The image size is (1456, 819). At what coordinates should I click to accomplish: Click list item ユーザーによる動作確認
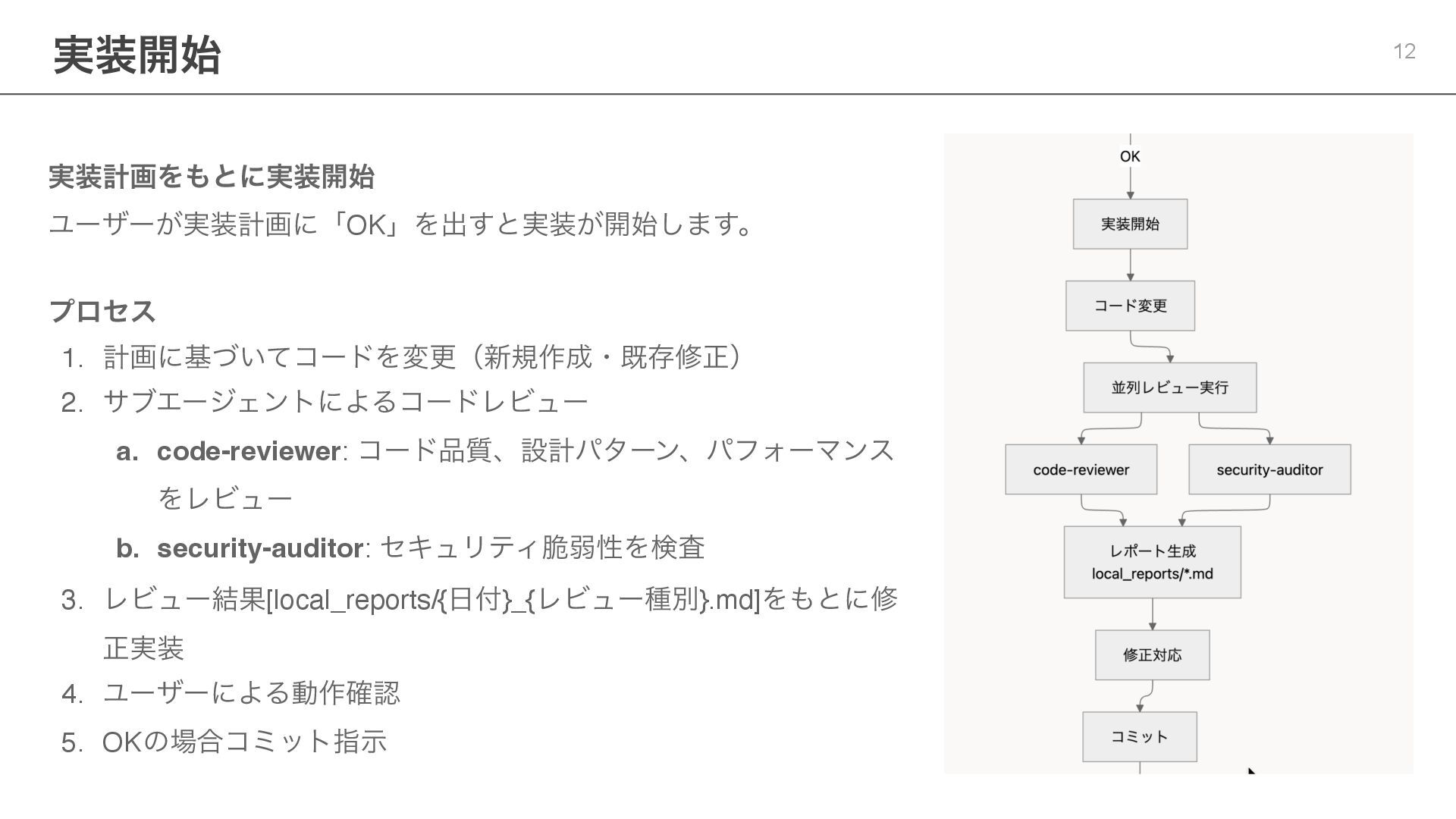pyautogui.click(x=251, y=692)
